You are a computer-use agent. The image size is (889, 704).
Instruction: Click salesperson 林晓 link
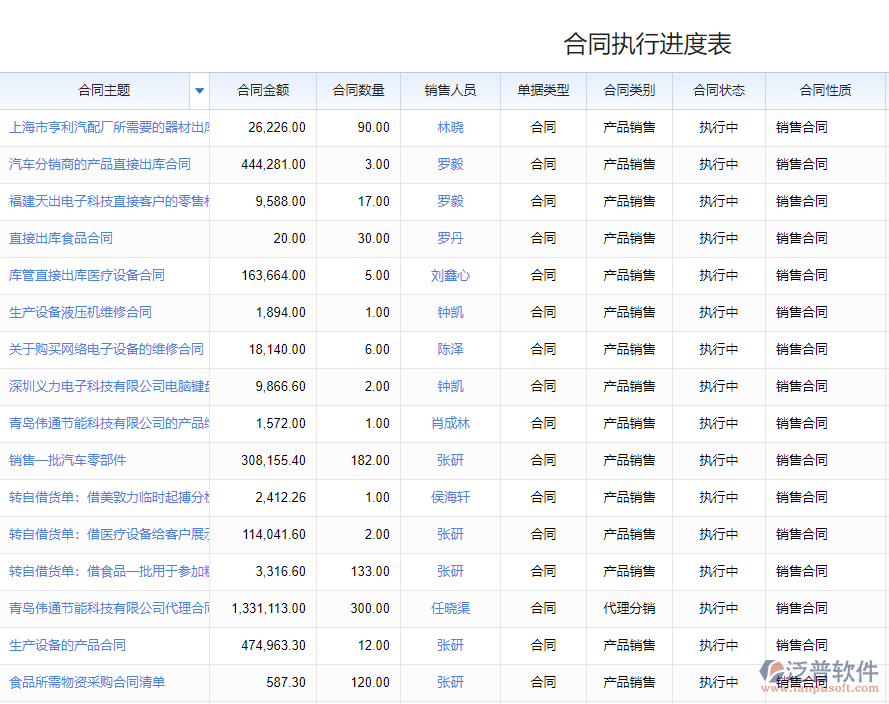(x=450, y=127)
